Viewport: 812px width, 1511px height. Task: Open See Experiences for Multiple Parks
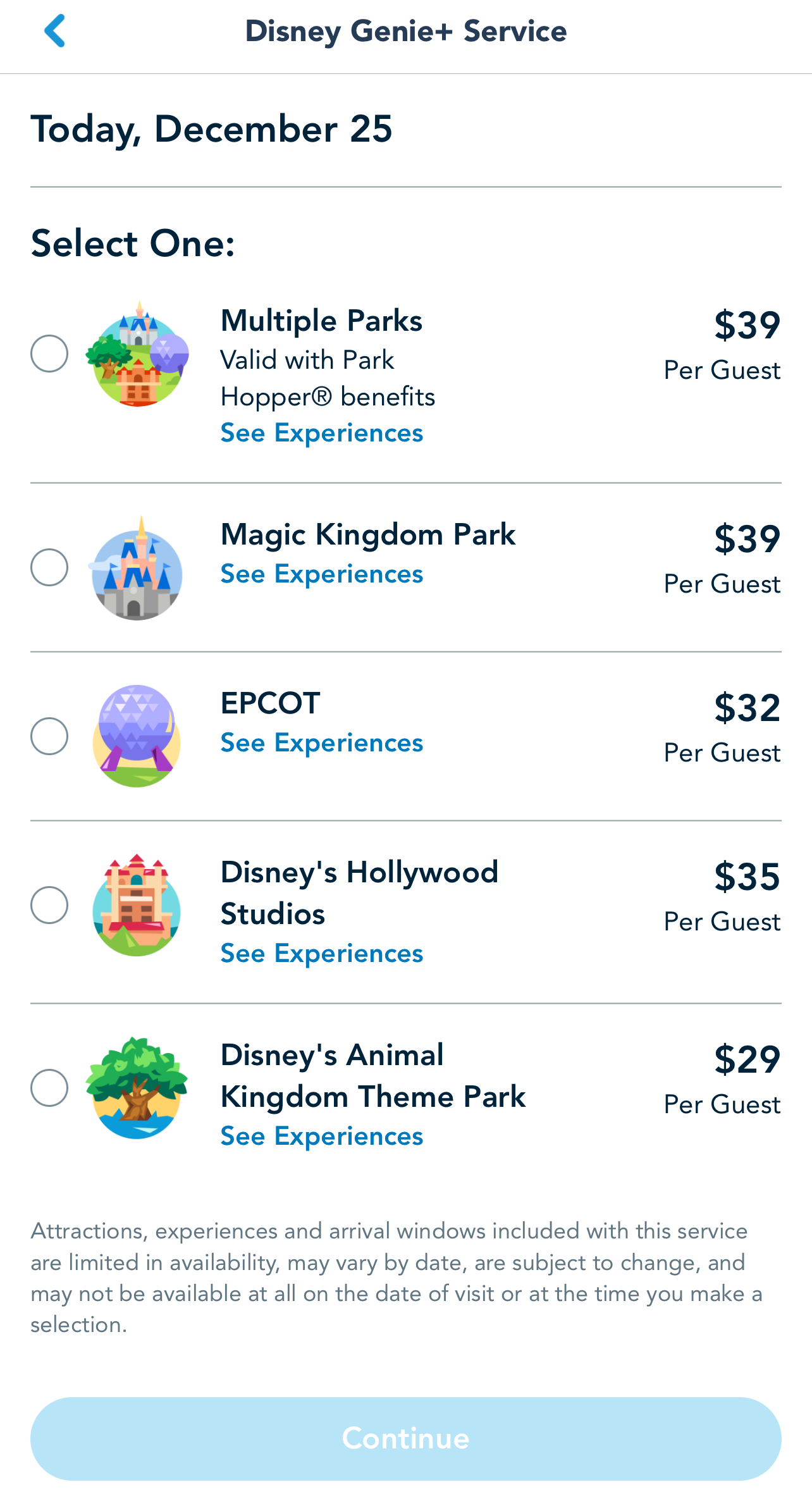coord(321,433)
